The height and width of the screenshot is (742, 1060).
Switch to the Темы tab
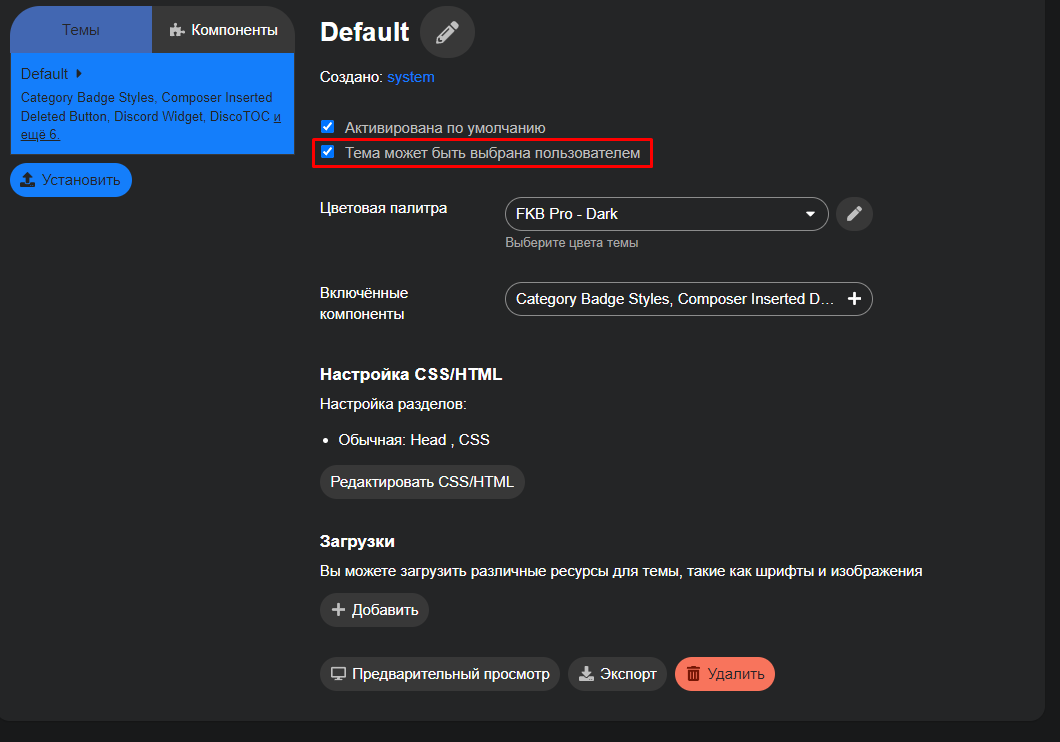pos(81,30)
